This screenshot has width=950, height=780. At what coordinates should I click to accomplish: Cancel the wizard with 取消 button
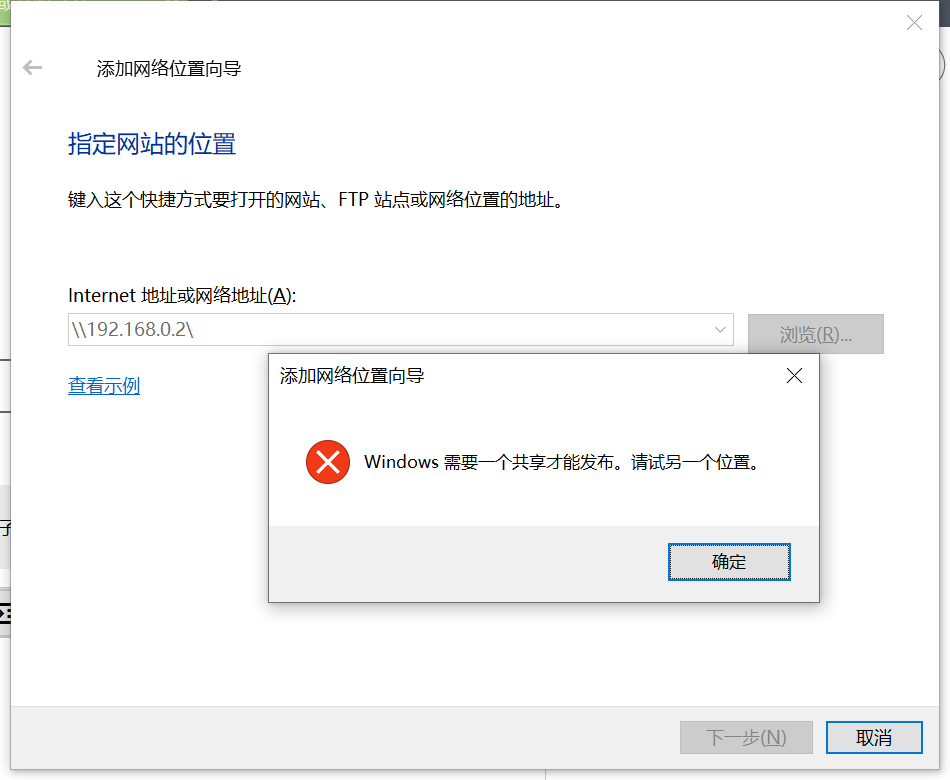pyautogui.click(x=874, y=738)
